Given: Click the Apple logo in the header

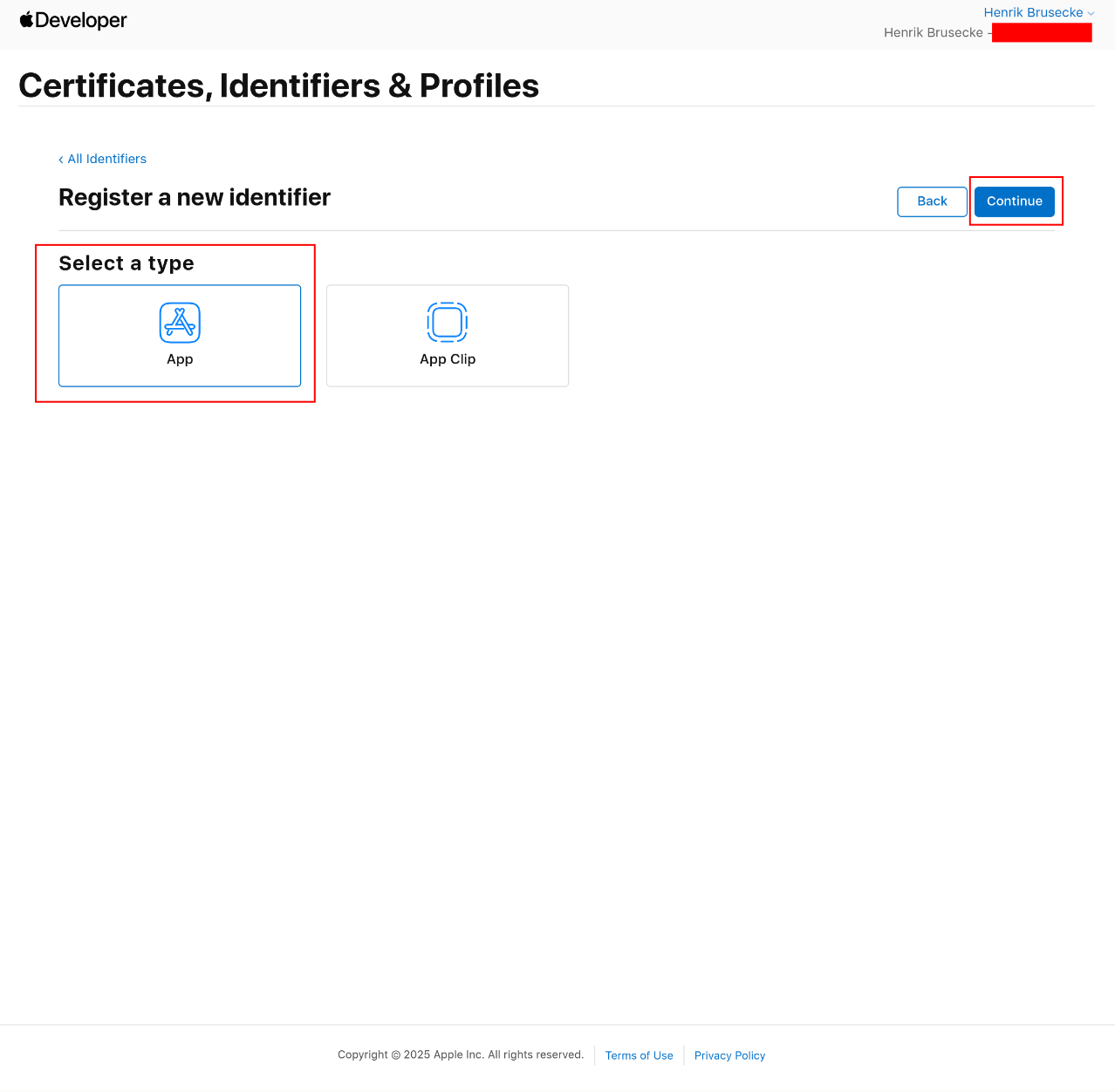Looking at the screenshot, I should [26, 19].
